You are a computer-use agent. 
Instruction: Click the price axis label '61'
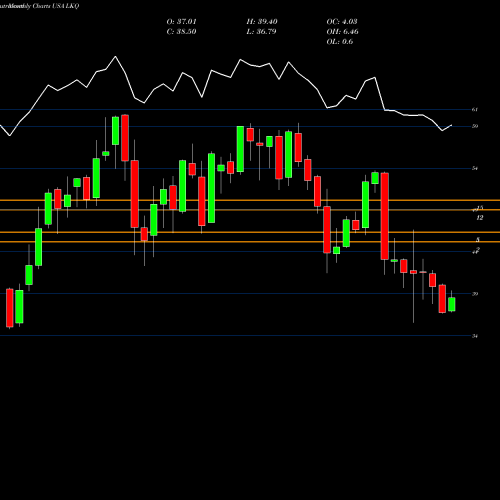[475, 109]
